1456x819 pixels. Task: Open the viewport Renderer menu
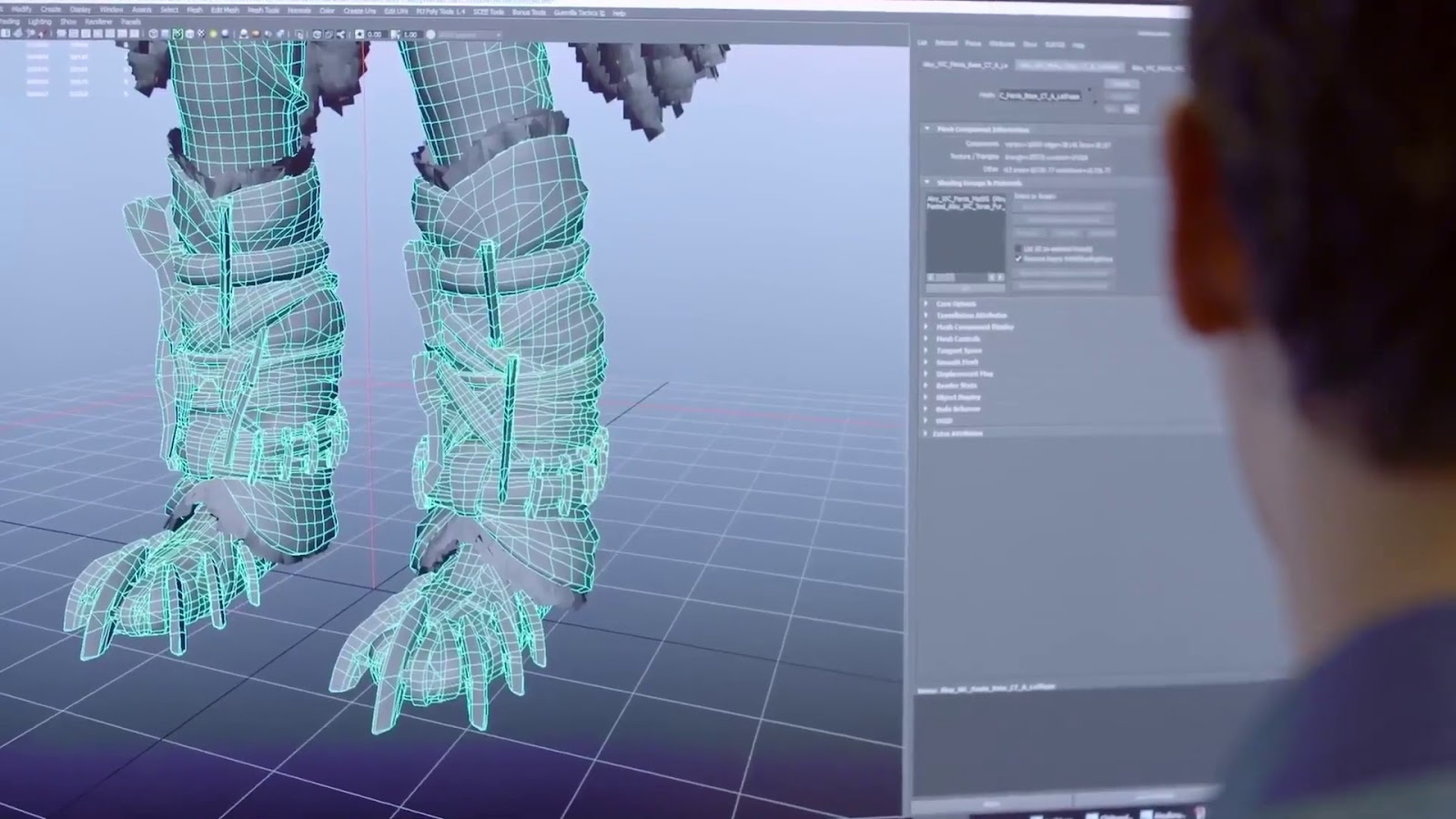pyautogui.click(x=98, y=21)
